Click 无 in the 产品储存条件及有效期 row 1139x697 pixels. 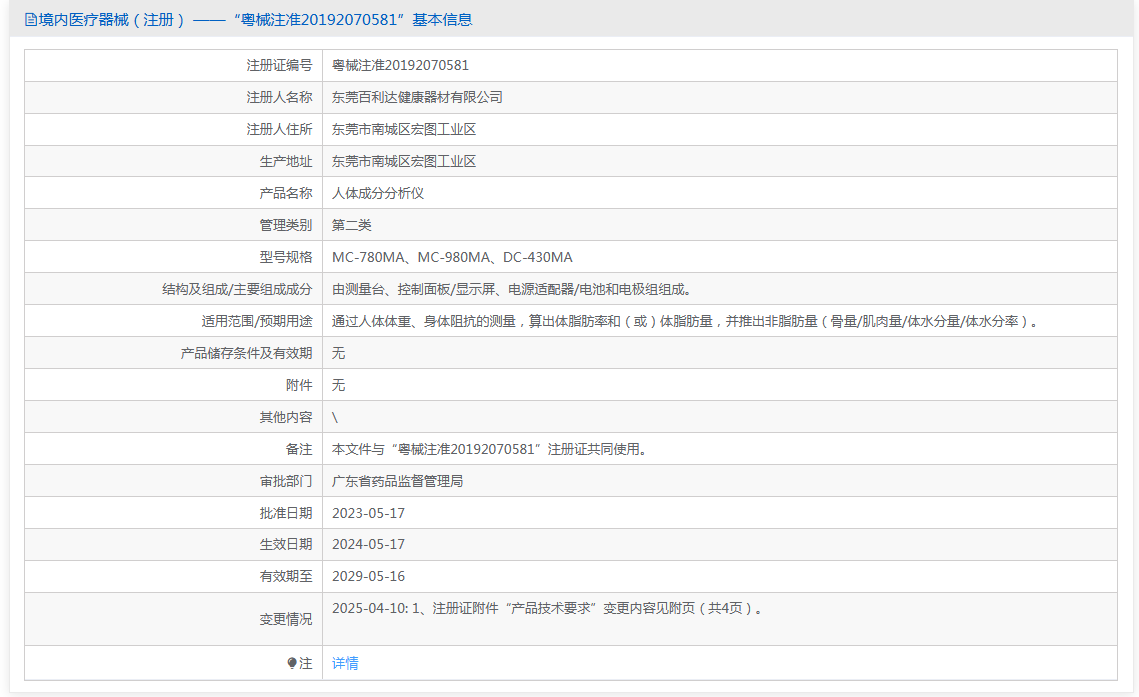[x=339, y=353]
